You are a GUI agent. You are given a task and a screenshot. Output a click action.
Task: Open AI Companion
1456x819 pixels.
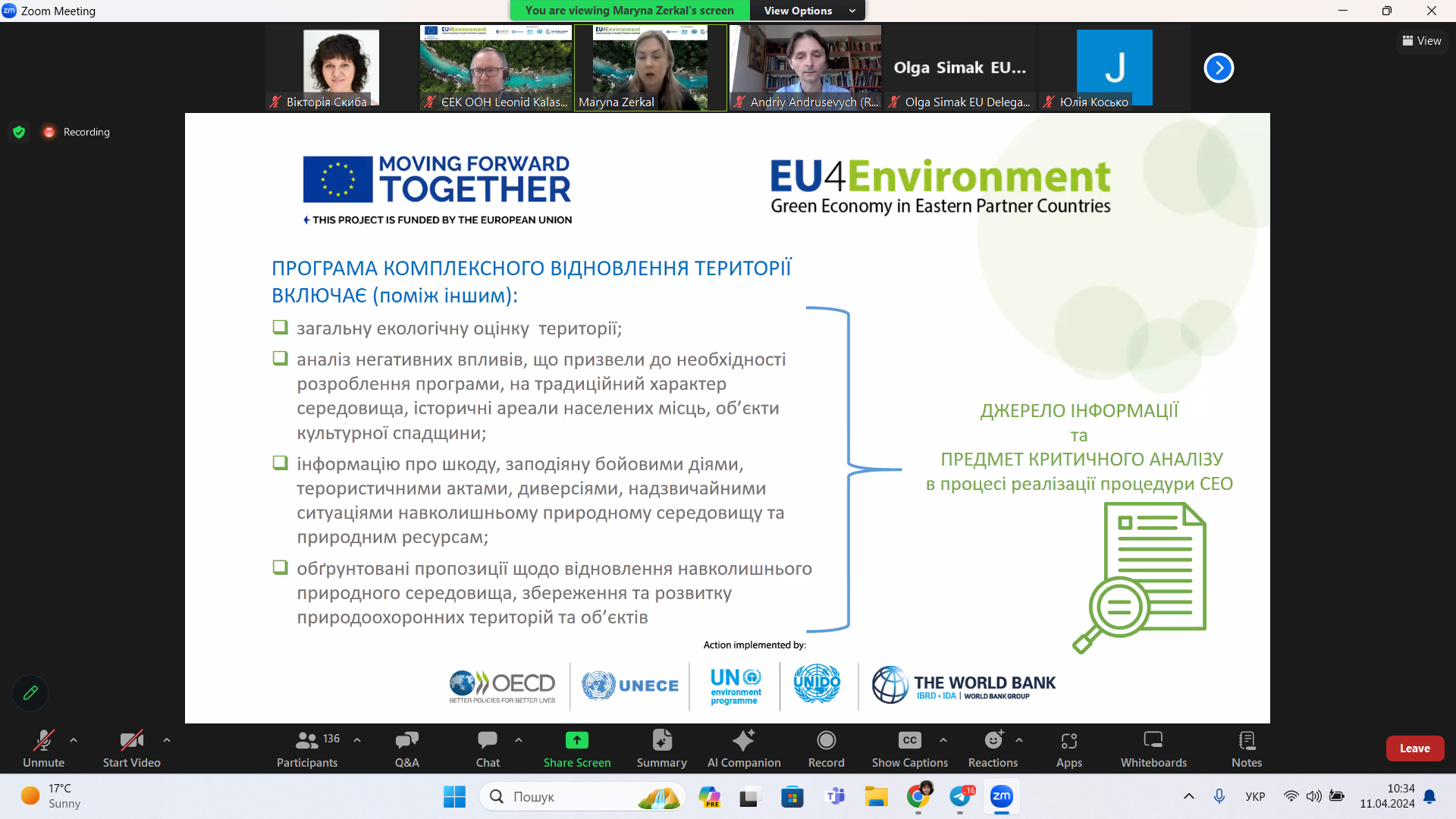[x=743, y=748]
